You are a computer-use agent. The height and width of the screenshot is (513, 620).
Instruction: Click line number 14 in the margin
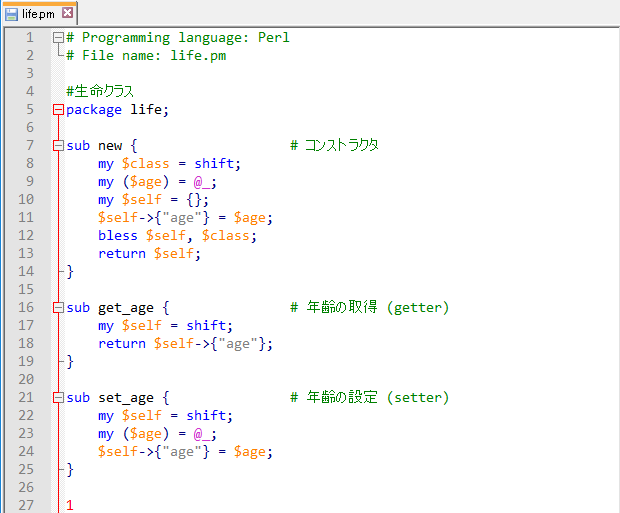point(26,271)
